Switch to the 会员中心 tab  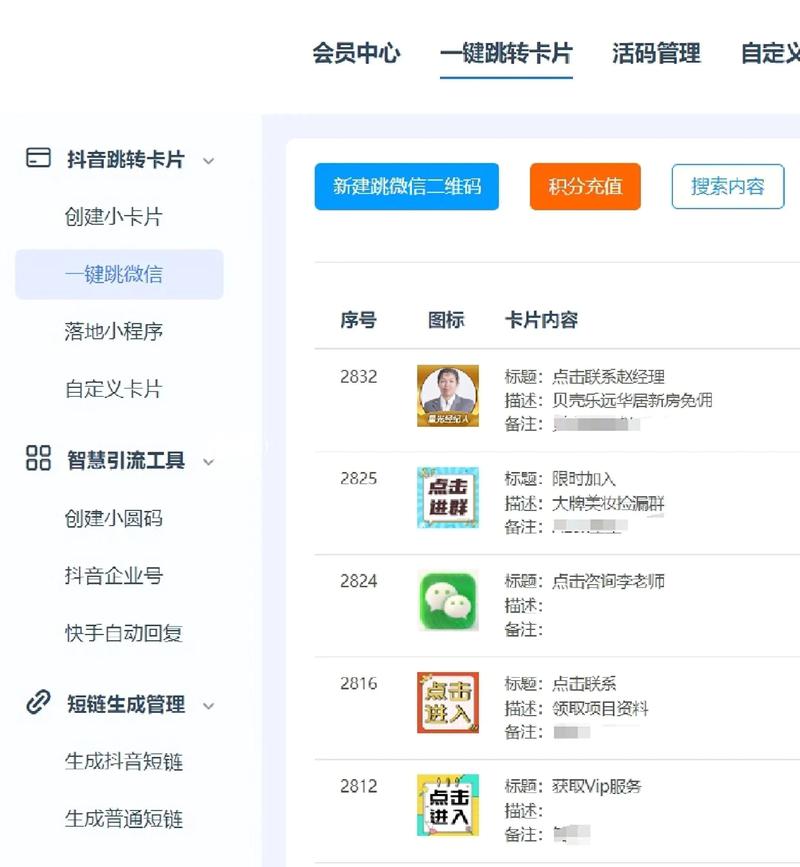click(355, 54)
